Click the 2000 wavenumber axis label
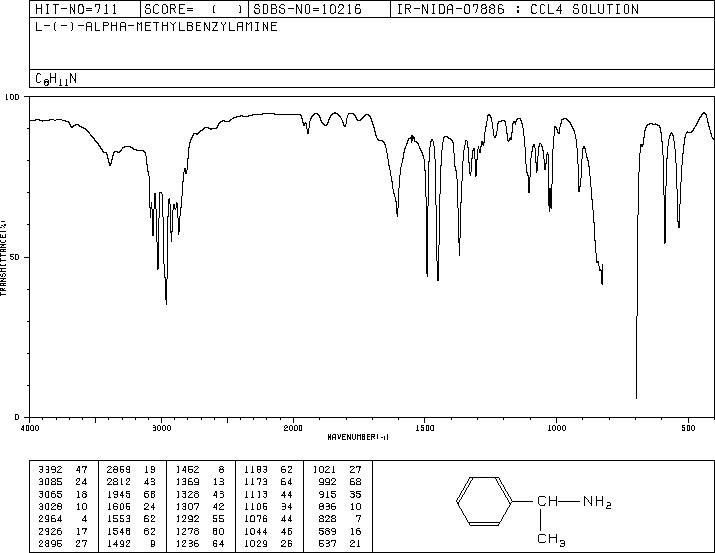Viewport: 715px width, 553px height. pos(293,428)
